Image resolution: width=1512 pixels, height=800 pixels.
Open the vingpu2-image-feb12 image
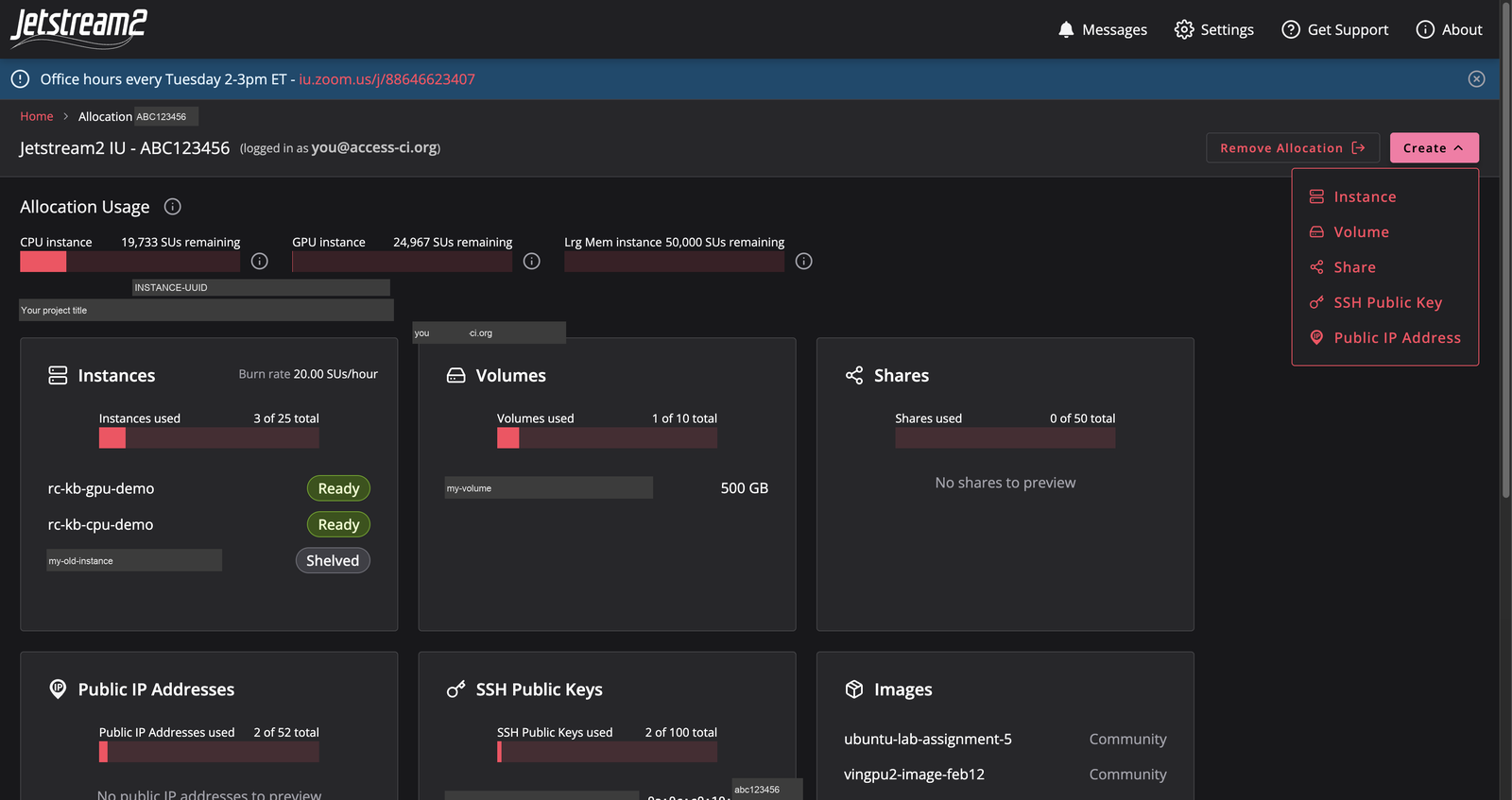pyautogui.click(x=915, y=774)
